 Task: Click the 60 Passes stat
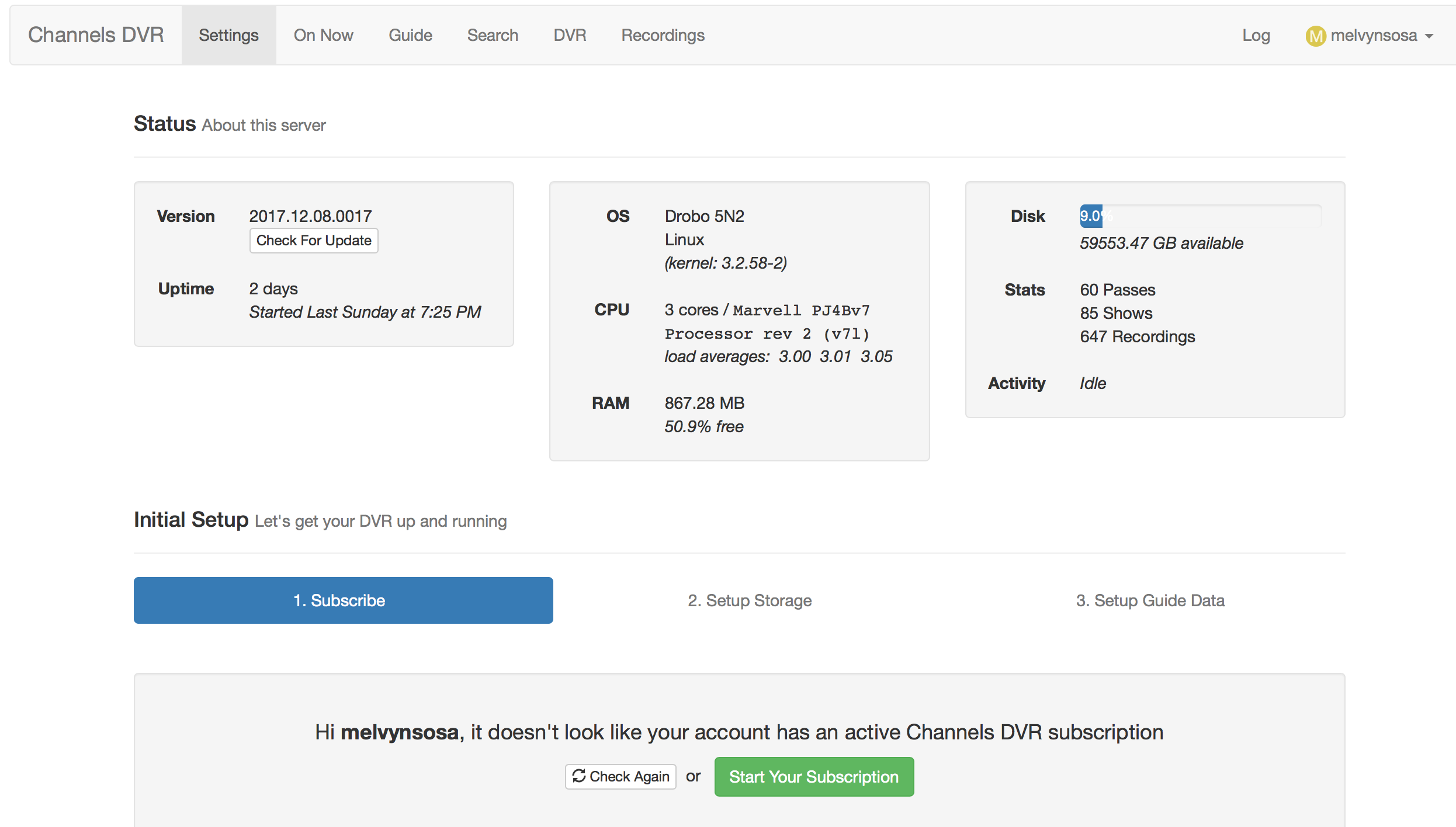tap(1117, 290)
